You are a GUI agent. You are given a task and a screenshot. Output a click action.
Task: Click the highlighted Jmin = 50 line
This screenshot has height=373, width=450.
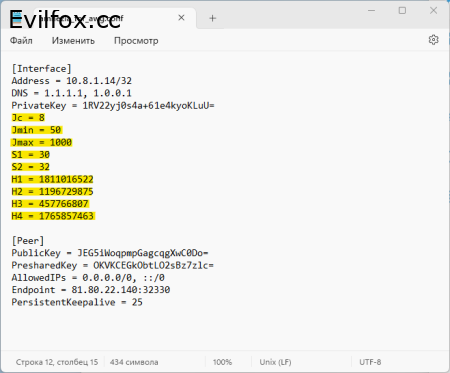coord(37,130)
